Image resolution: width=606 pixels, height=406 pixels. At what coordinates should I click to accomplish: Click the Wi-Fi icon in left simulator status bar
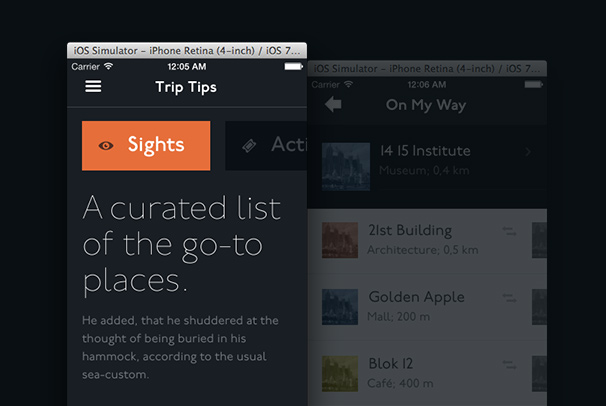point(109,66)
